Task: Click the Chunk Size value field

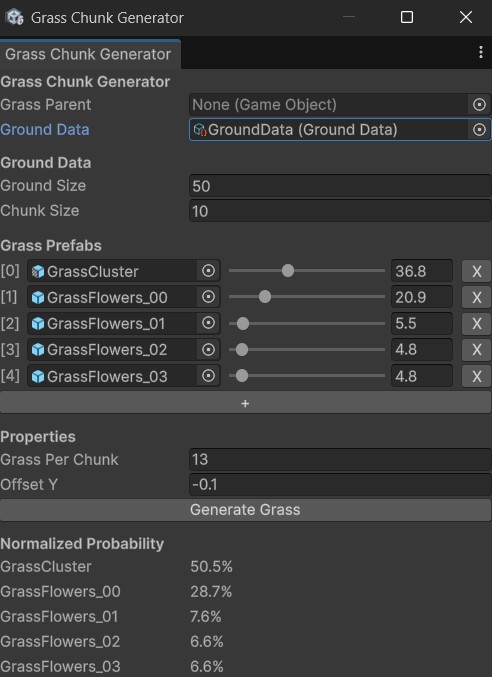Action: [x=340, y=211]
